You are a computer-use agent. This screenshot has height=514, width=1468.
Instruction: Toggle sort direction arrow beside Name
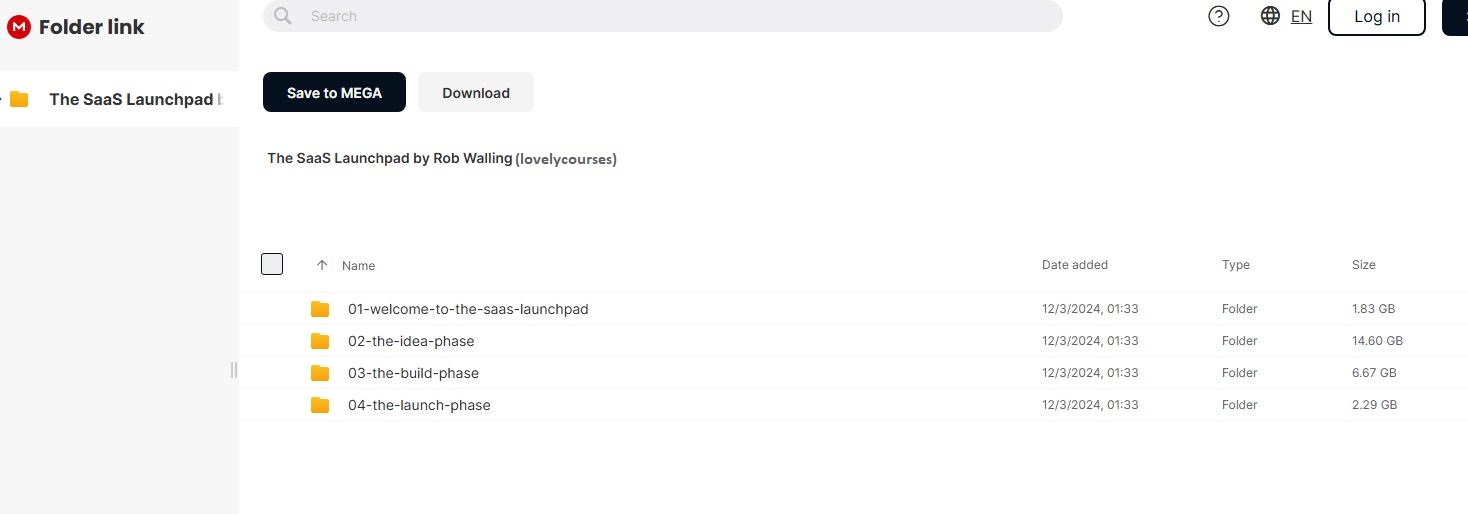(x=321, y=265)
